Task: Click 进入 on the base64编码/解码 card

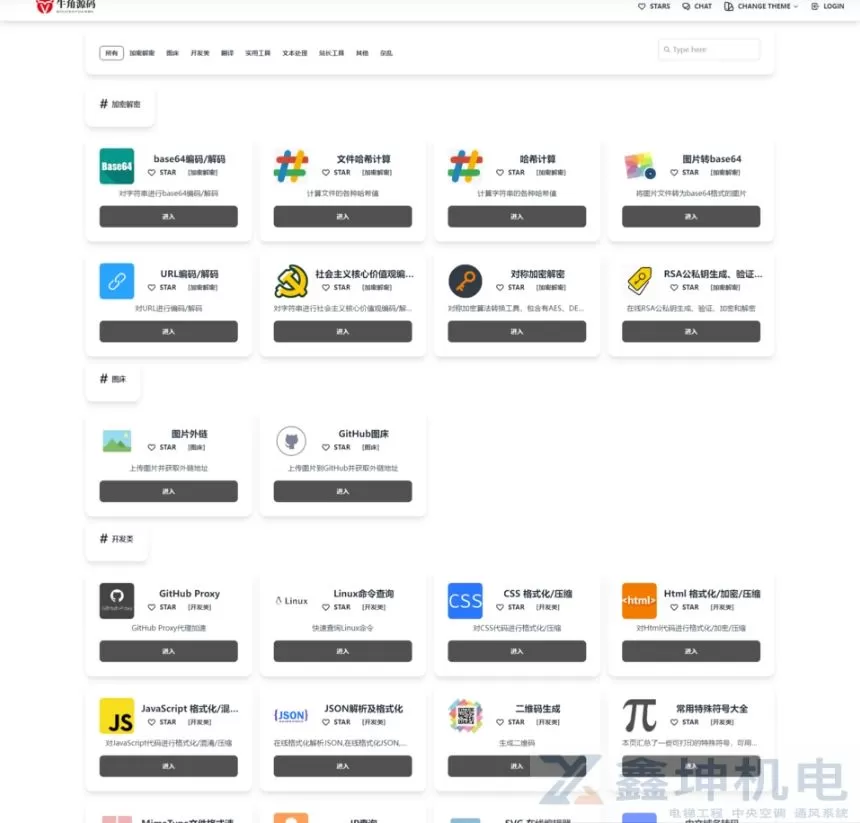Action: (x=168, y=217)
